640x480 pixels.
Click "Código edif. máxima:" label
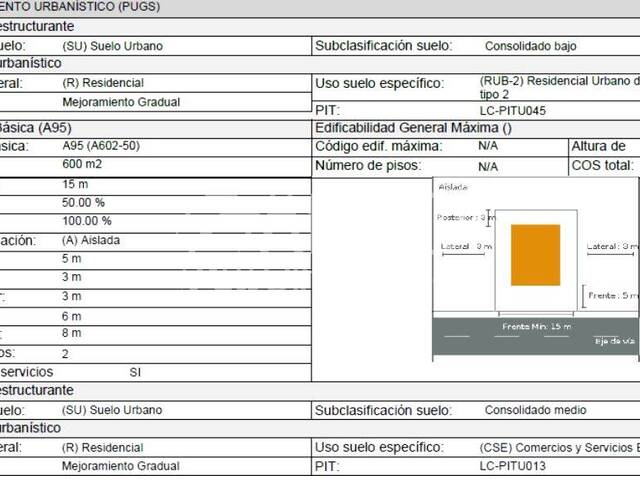pyautogui.click(x=379, y=146)
